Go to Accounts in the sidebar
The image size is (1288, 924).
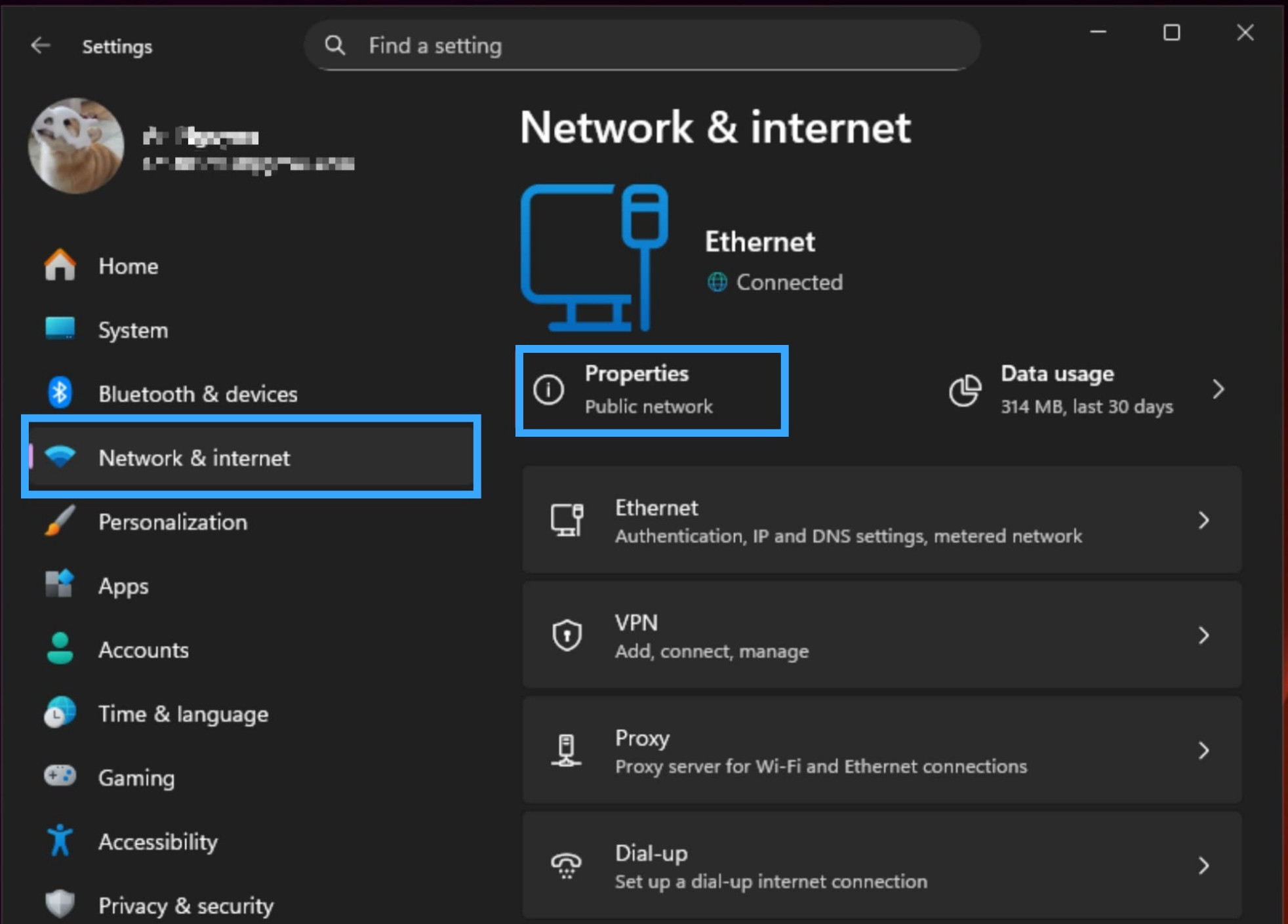144,650
